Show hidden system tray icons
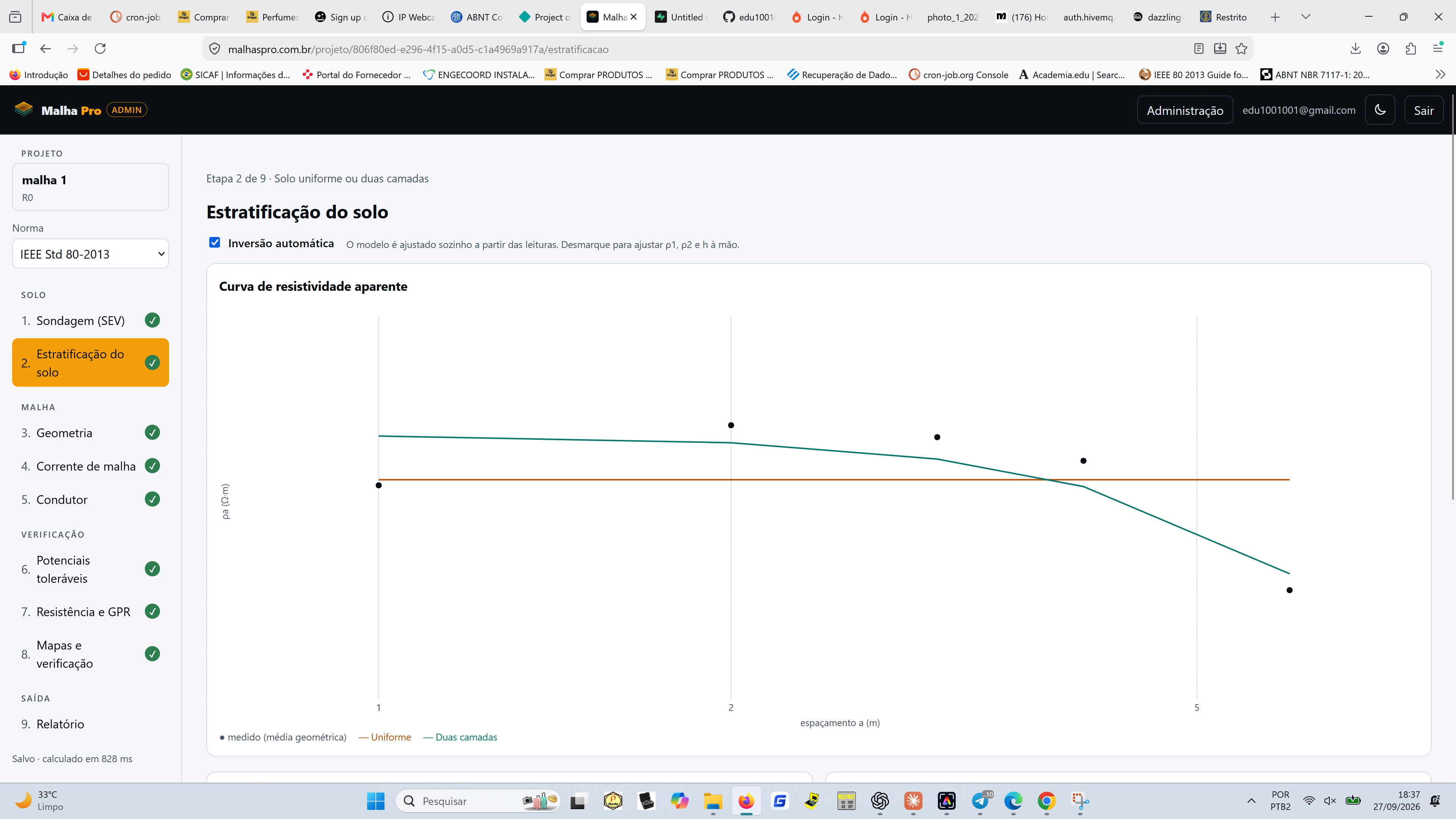Viewport: 1456px width, 819px height. (1251, 801)
